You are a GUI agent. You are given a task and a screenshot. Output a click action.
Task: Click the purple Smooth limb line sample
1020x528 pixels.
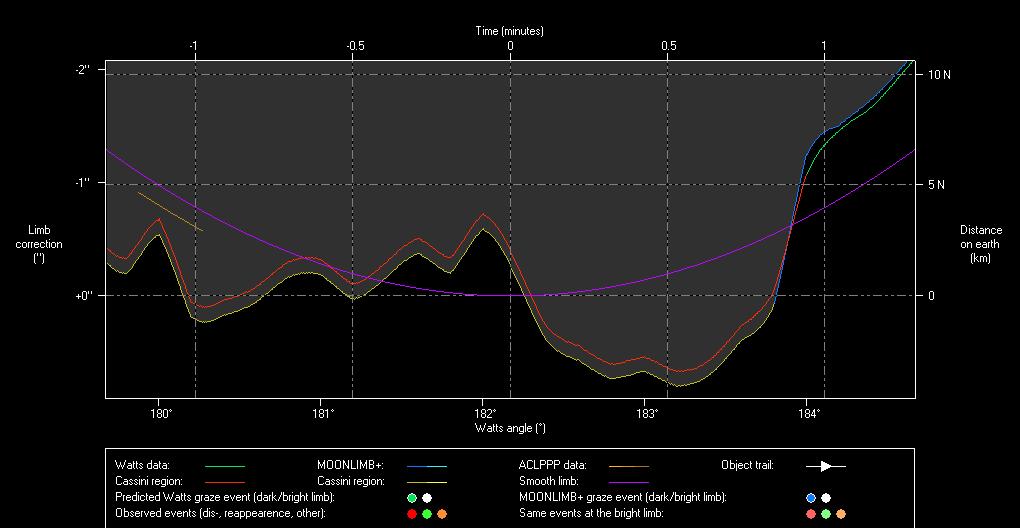(628, 482)
